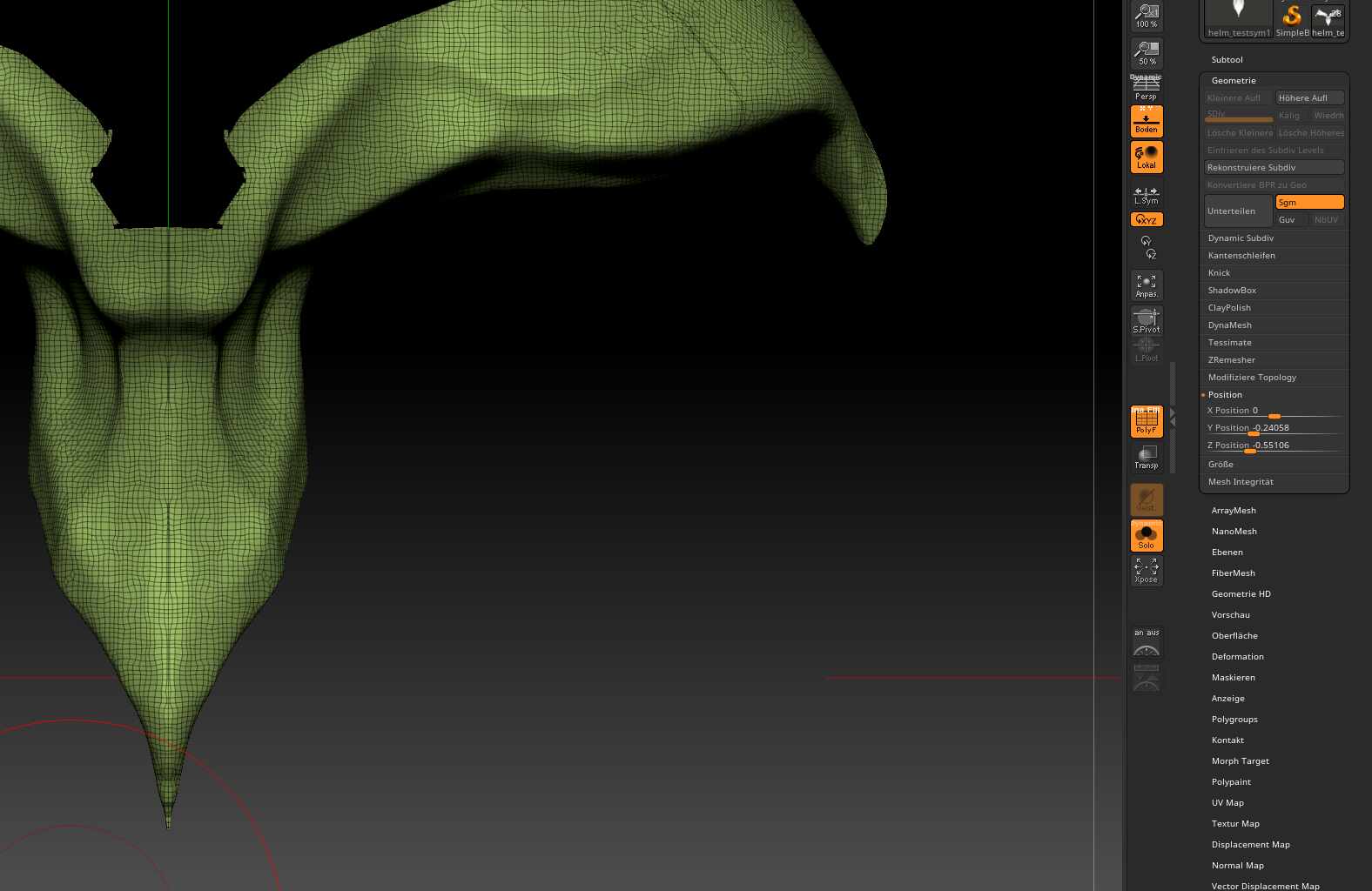The width and height of the screenshot is (1372, 891).
Task: Open the Deformation menu
Action: coord(1237,657)
